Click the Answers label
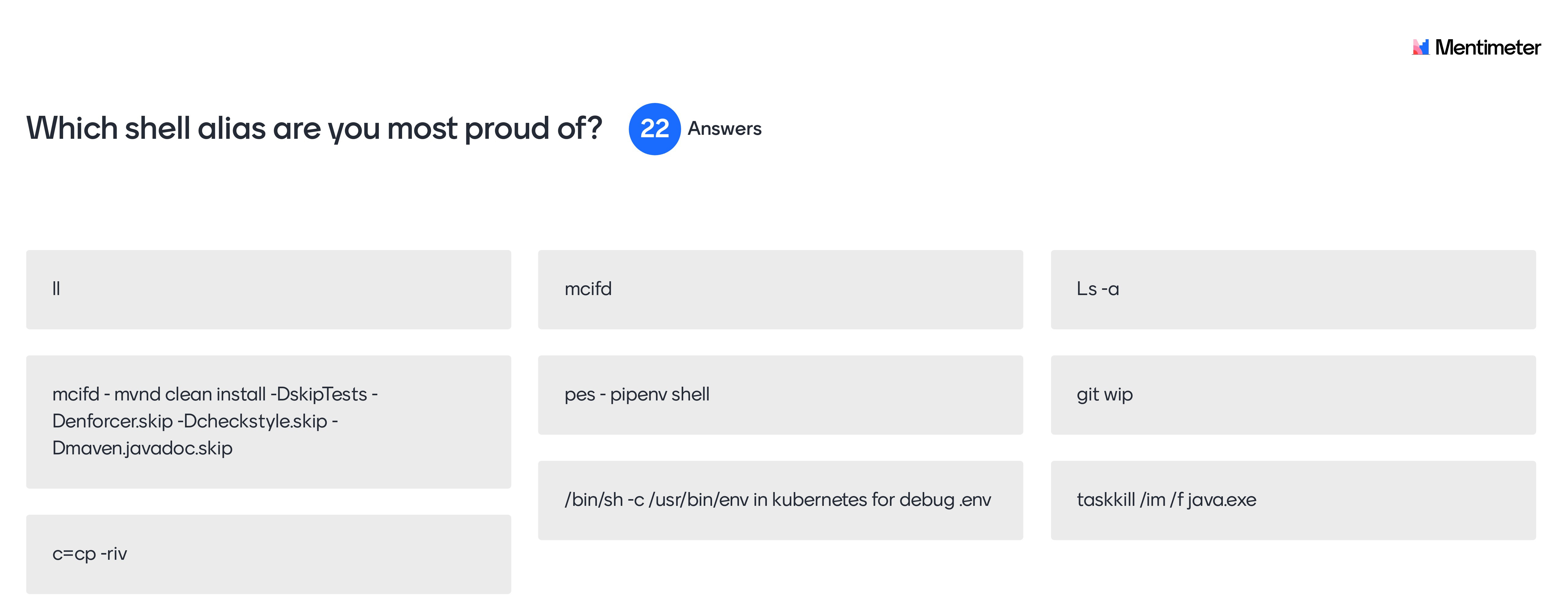 pos(724,128)
